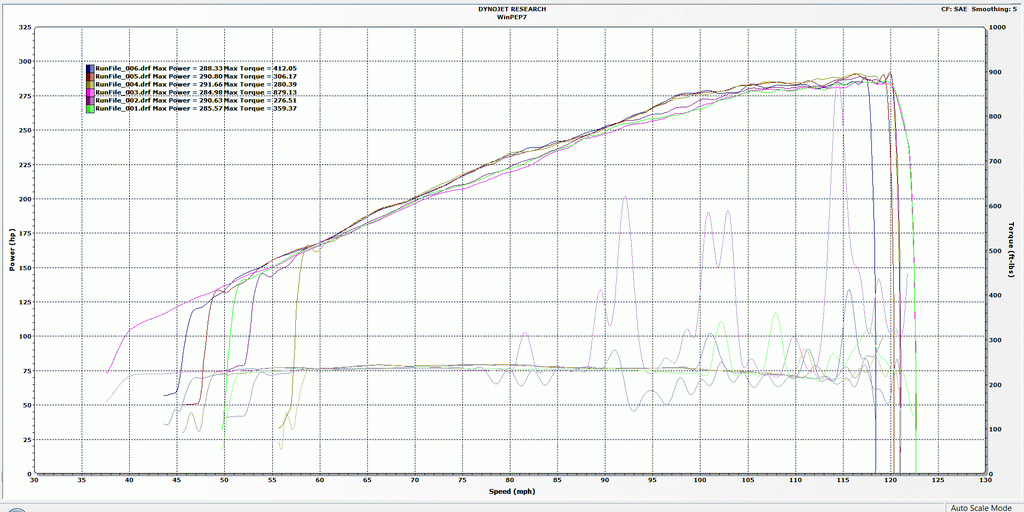
Task: Click the Max Power value 291.66
Action: (211, 84)
